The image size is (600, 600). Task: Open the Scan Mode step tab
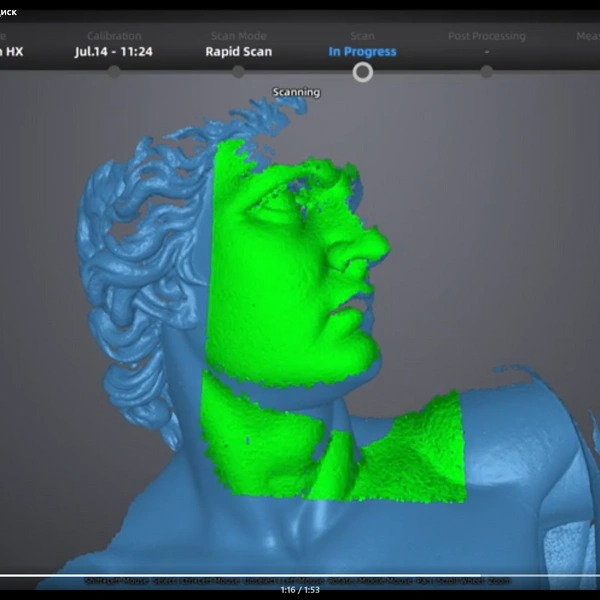tap(238, 36)
